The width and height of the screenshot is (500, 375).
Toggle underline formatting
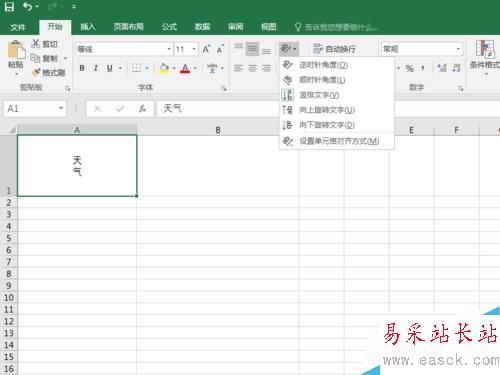click(110, 68)
